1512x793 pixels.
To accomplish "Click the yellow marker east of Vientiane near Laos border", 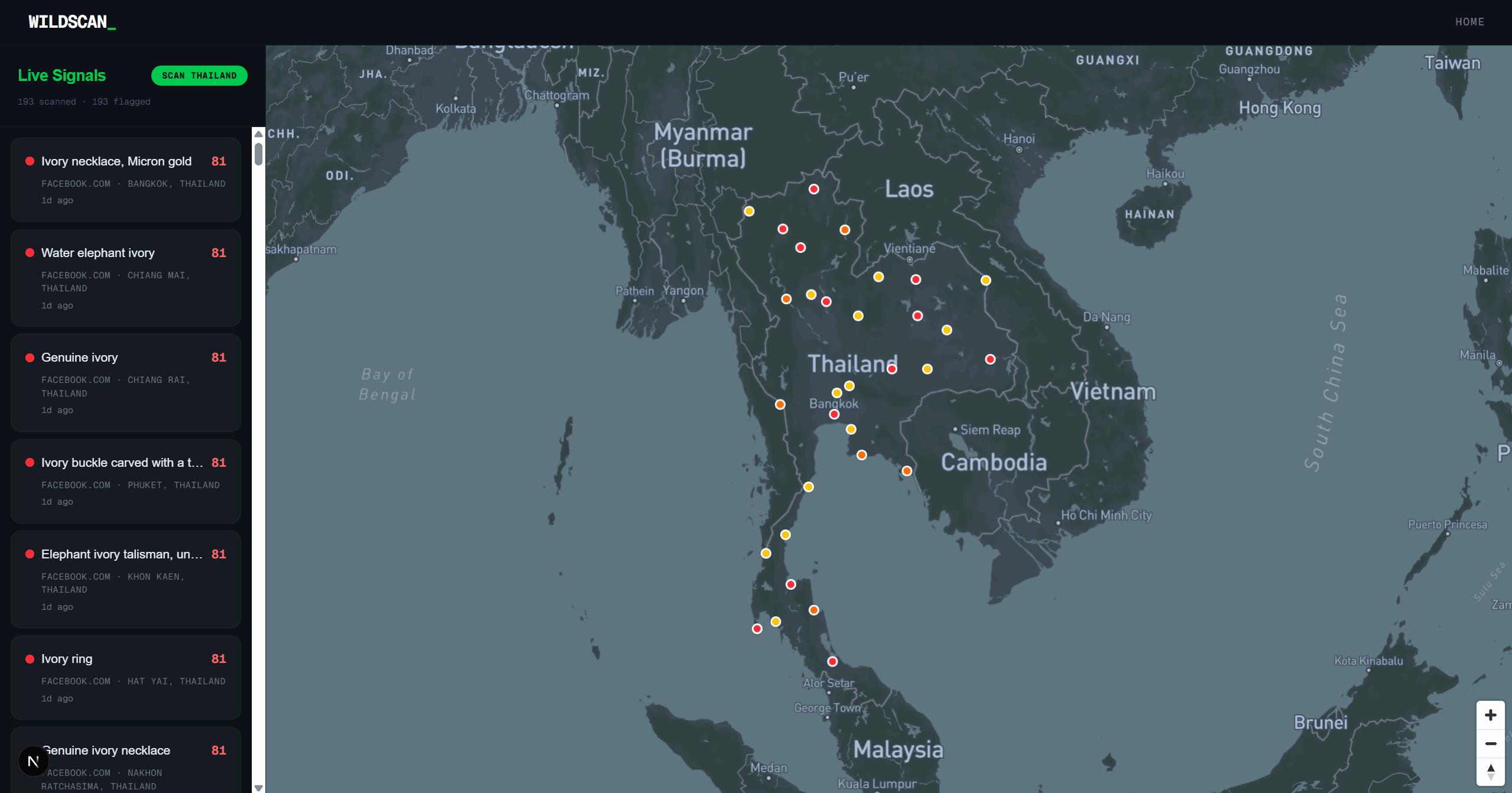I will [x=986, y=280].
